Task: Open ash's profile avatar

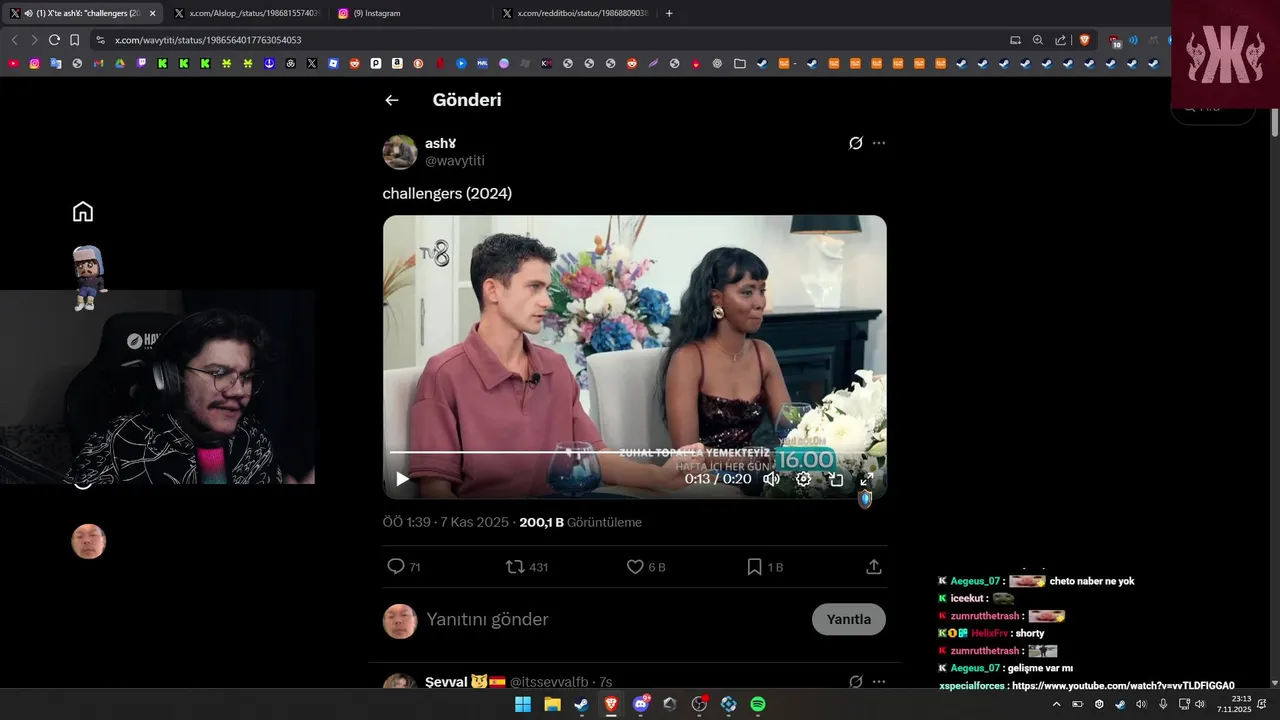Action: click(x=400, y=152)
